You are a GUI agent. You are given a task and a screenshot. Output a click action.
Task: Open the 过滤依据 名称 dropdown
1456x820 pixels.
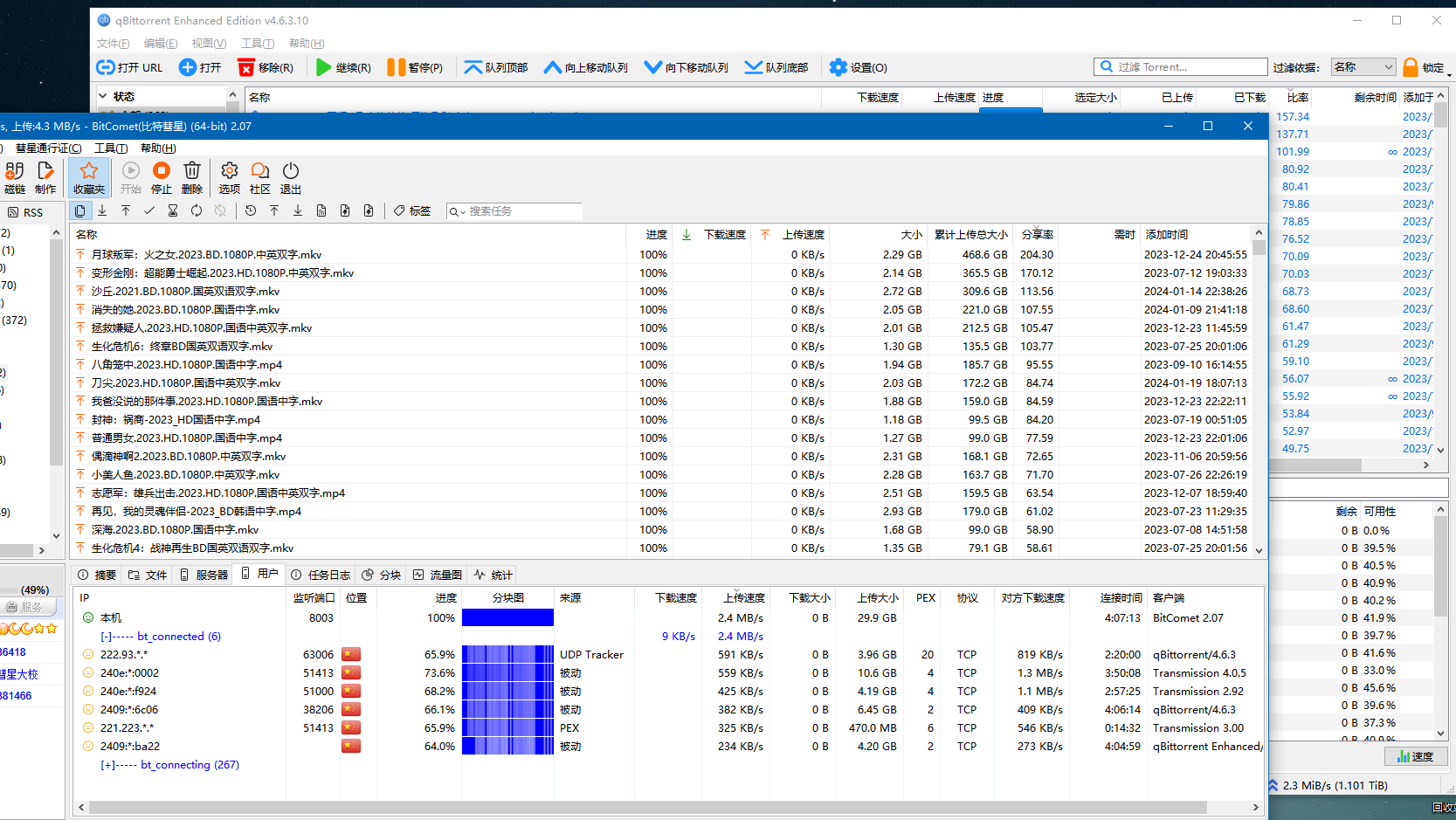(1363, 67)
